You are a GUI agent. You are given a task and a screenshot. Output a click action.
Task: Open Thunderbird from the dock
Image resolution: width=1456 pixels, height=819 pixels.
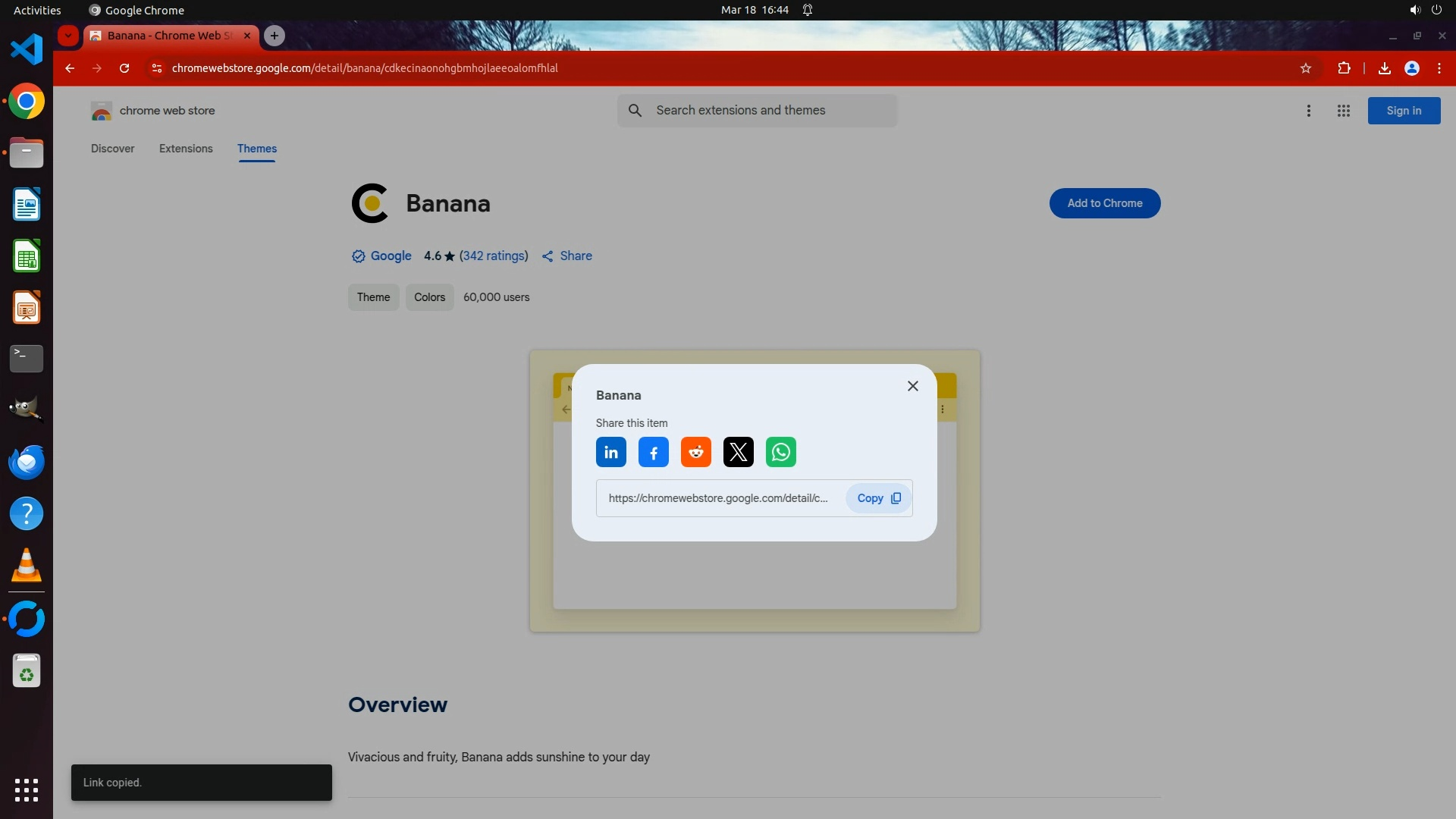[x=27, y=462]
